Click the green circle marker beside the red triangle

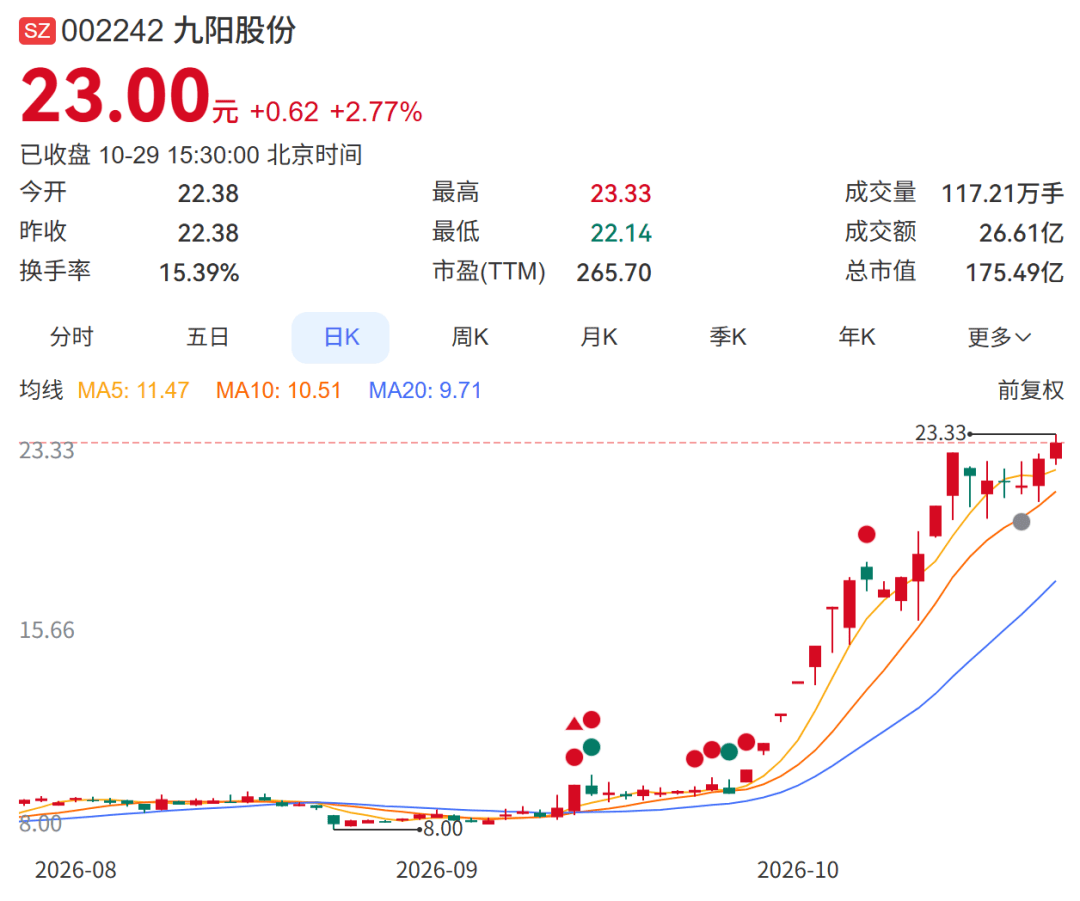coord(592,747)
